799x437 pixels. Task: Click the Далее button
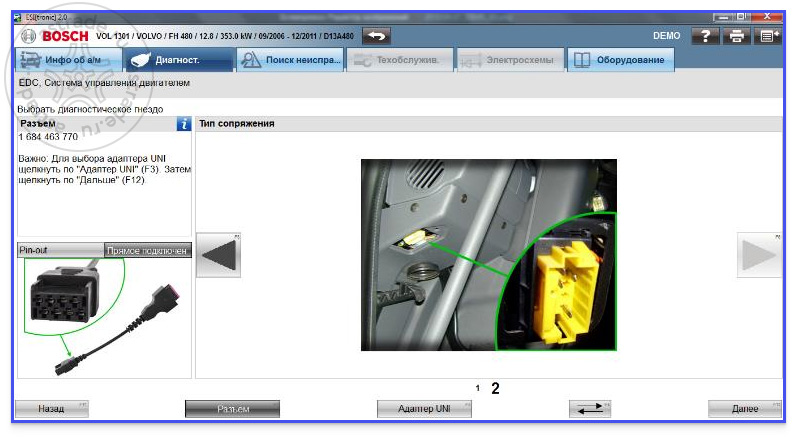point(745,408)
